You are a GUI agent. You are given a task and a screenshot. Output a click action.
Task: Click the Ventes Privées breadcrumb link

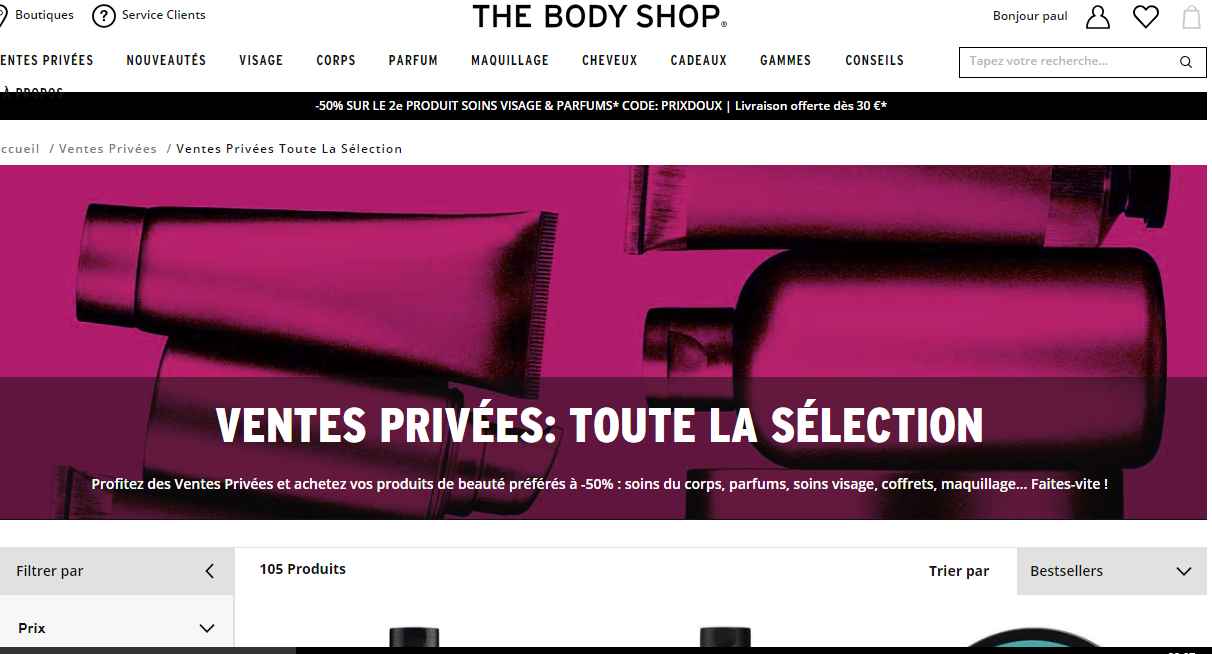(x=108, y=148)
